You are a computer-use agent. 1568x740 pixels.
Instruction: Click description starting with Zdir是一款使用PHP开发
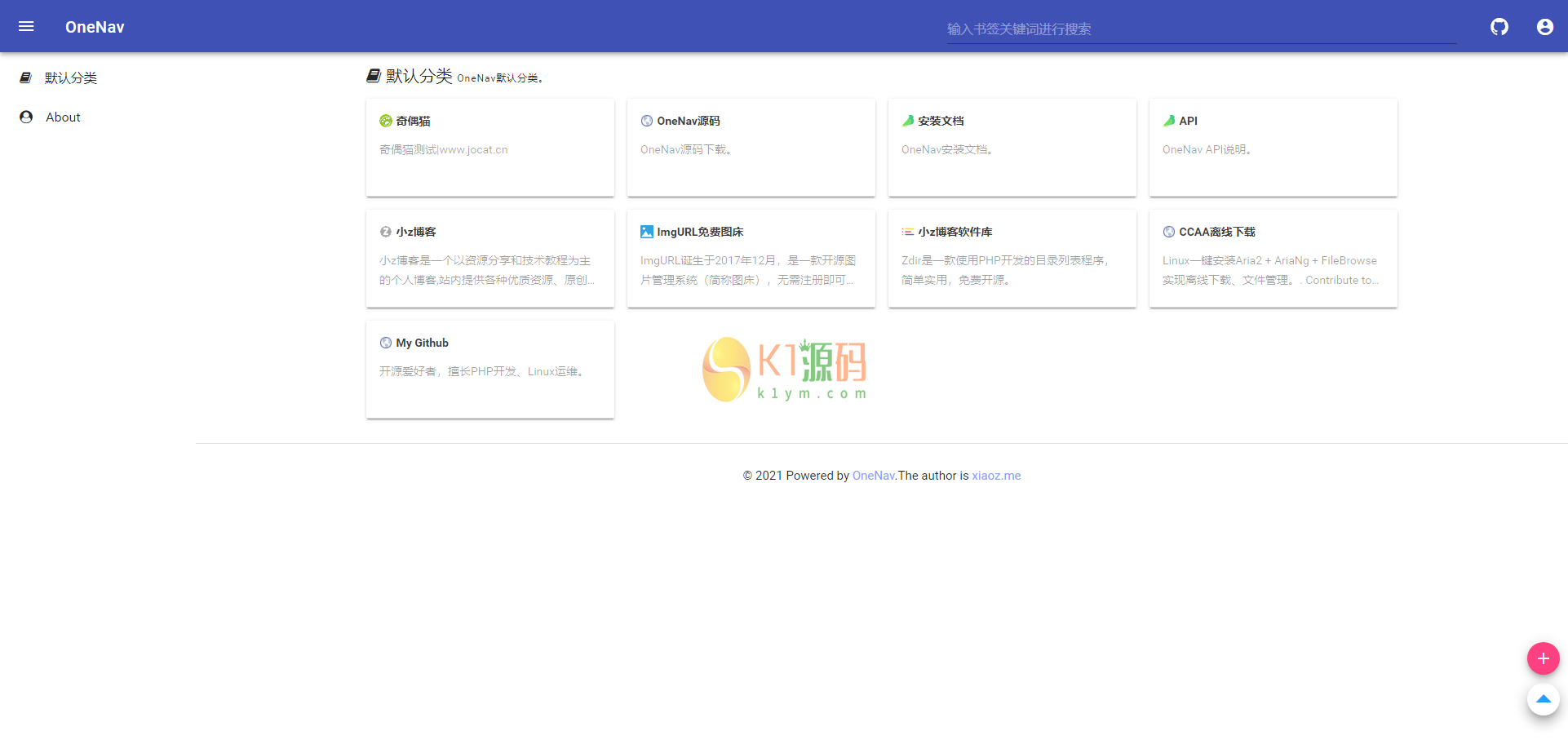pos(1006,270)
